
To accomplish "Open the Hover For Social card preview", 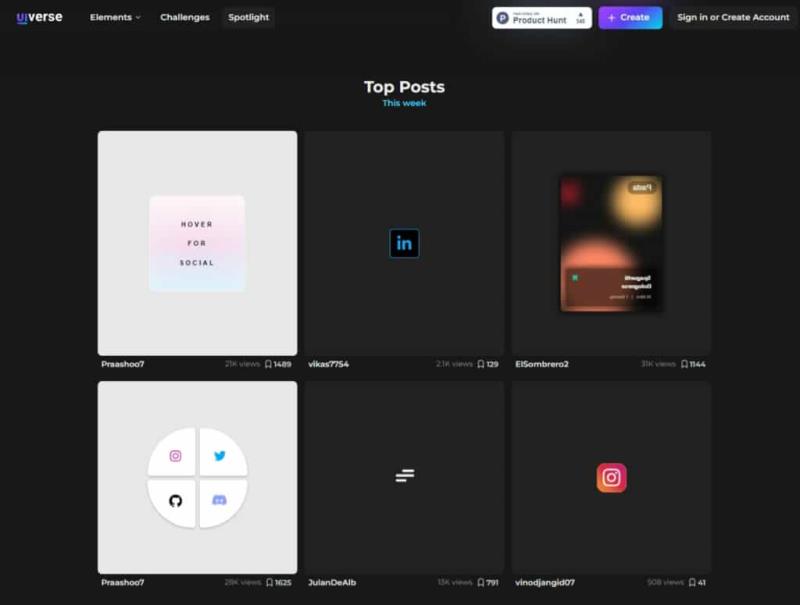I will [197, 243].
